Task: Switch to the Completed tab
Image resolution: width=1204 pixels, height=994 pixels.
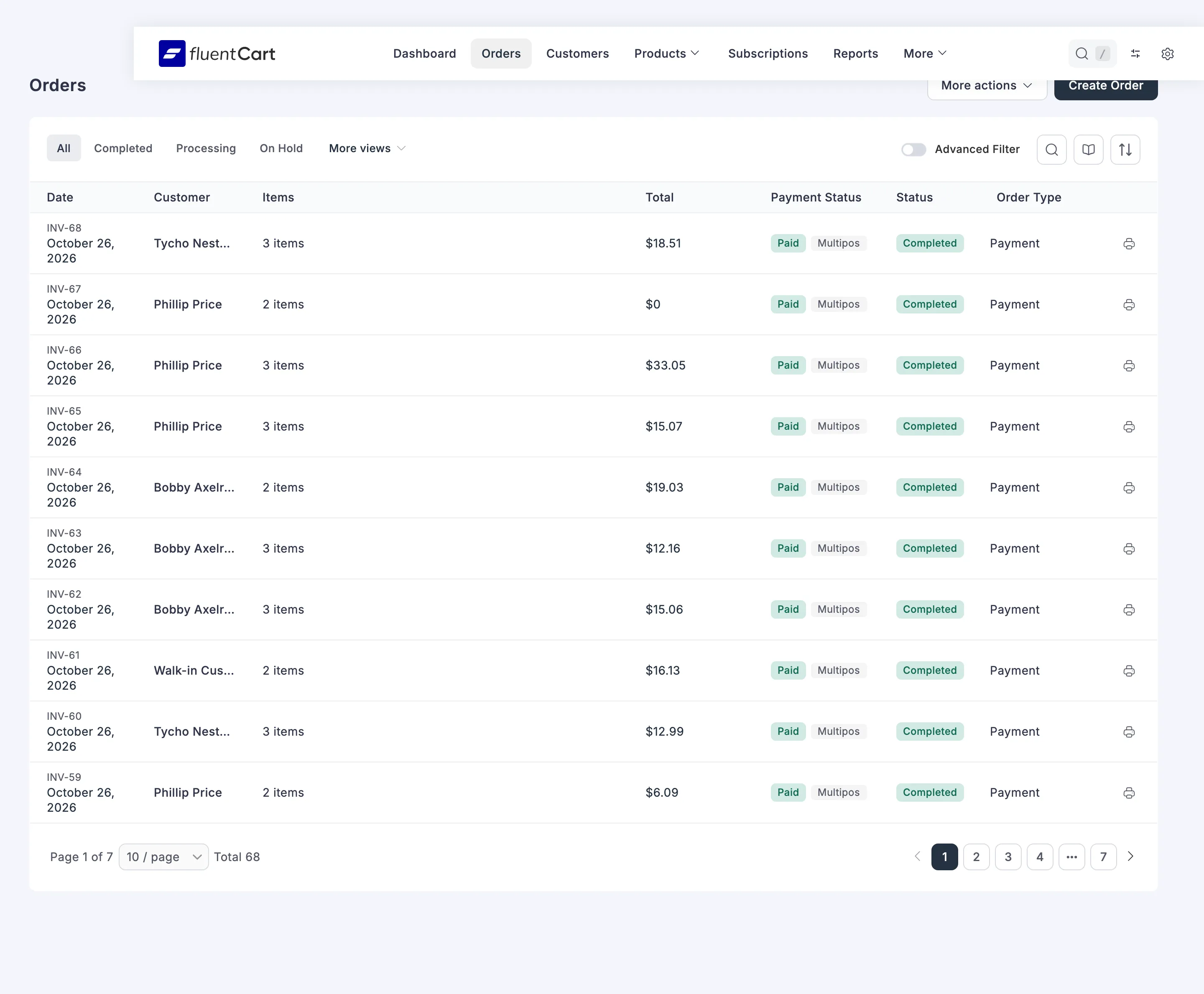Action: pyautogui.click(x=123, y=148)
